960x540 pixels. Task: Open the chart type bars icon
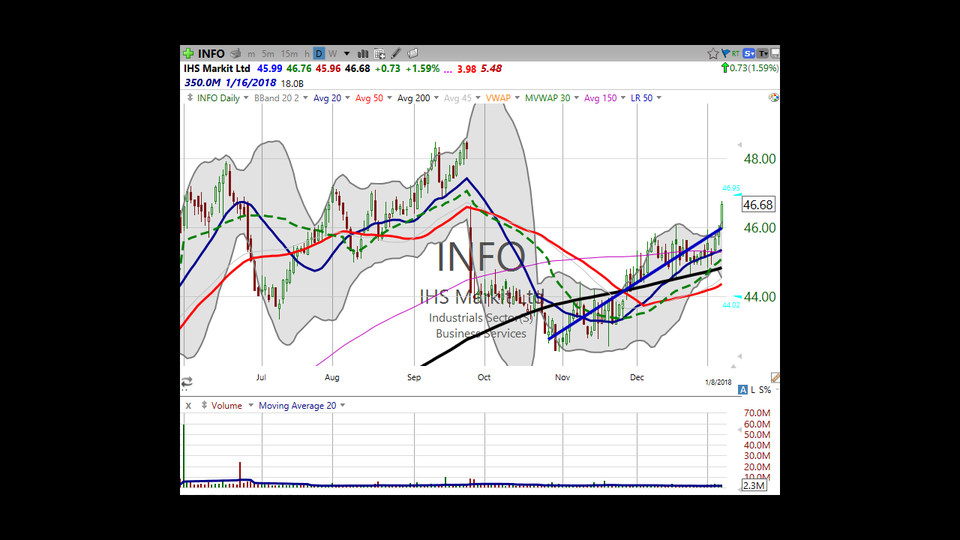[x=363, y=54]
